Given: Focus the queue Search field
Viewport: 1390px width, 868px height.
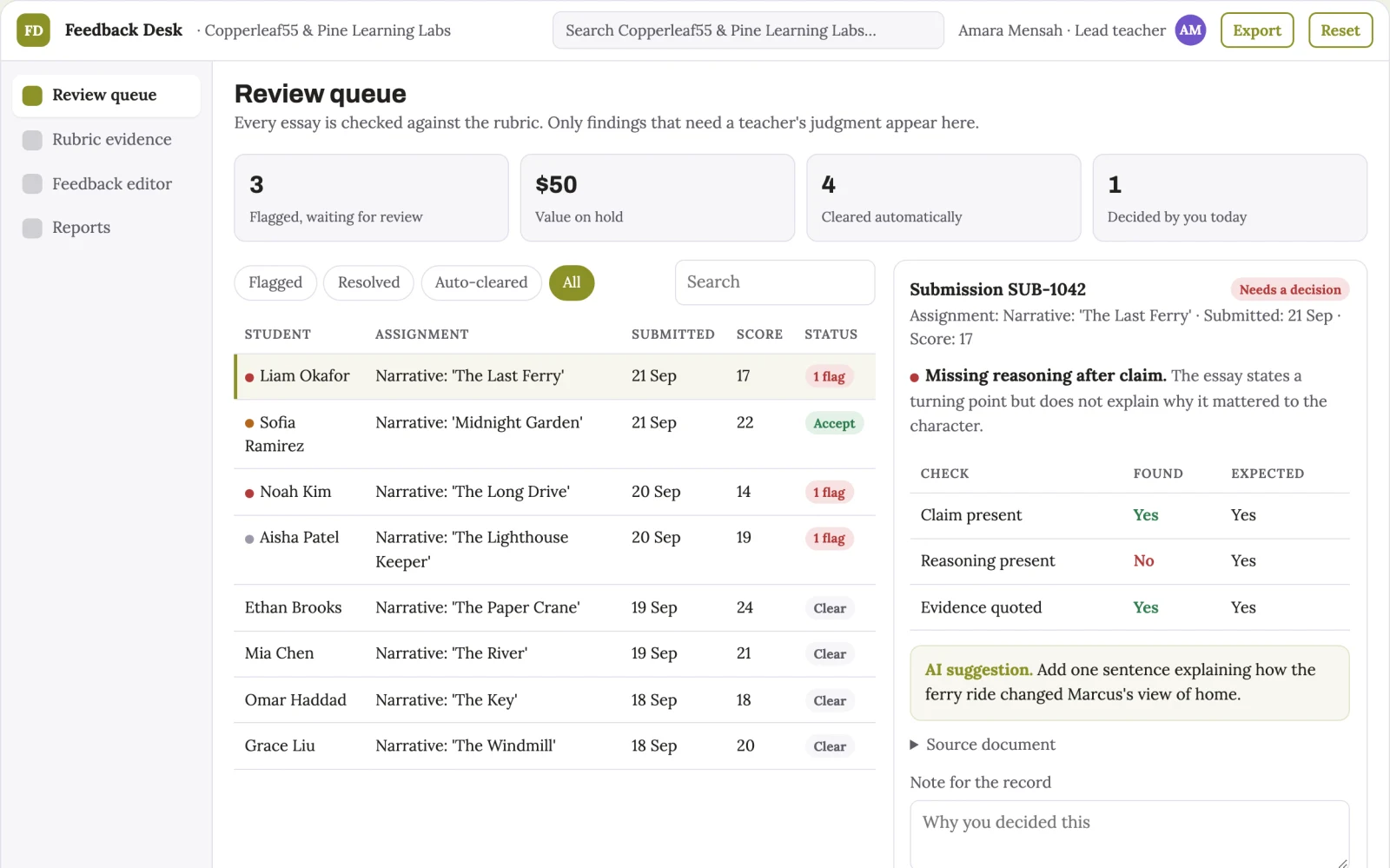Looking at the screenshot, I should pos(775,282).
